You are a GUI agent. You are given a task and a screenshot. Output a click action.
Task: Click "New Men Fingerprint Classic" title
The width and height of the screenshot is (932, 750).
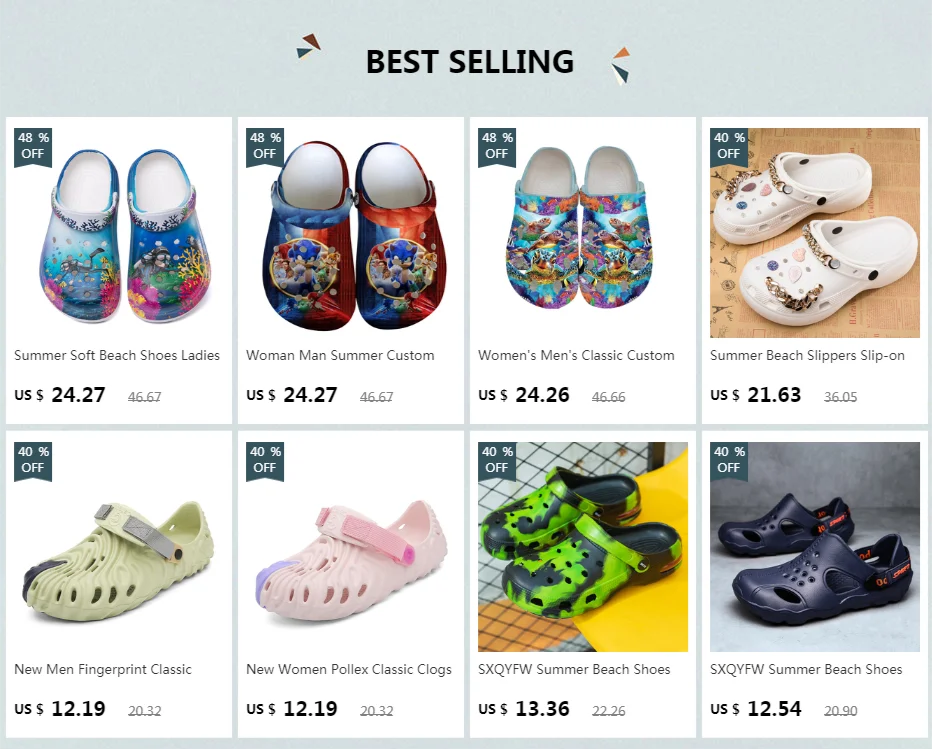103,669
